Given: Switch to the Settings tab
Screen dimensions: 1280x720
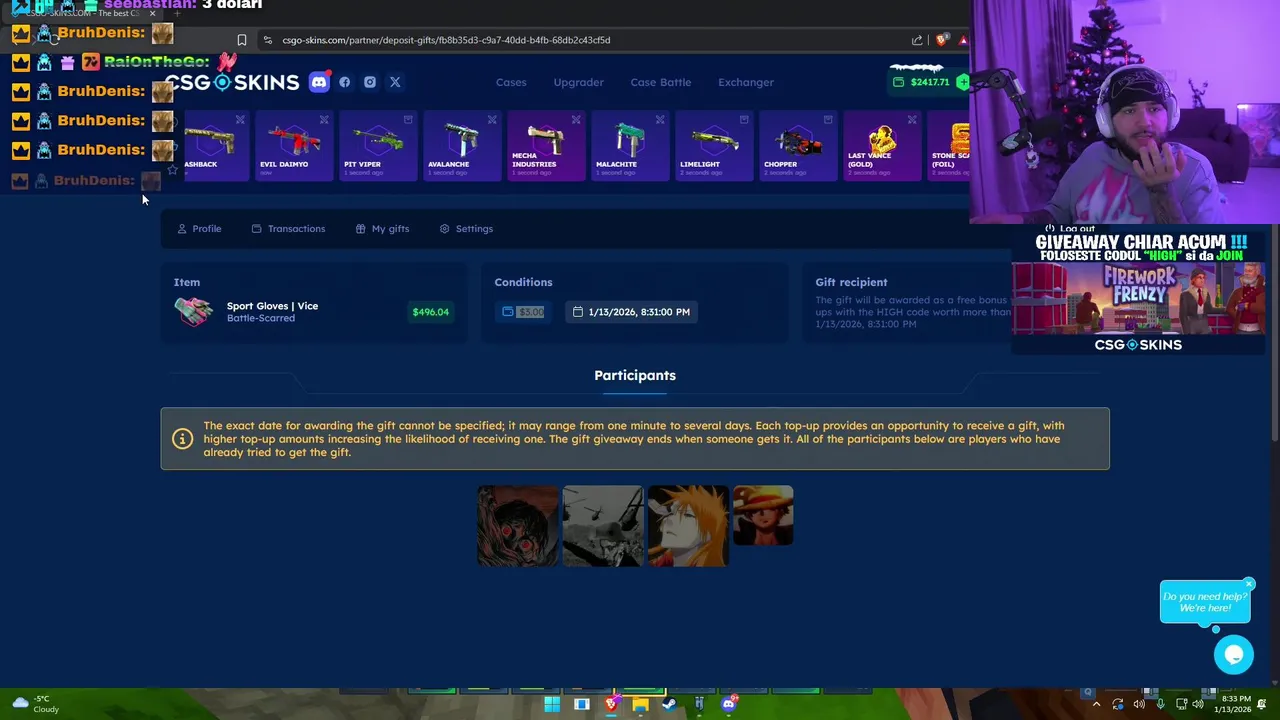Looking at the screenshot, I should tap(466, 229).
